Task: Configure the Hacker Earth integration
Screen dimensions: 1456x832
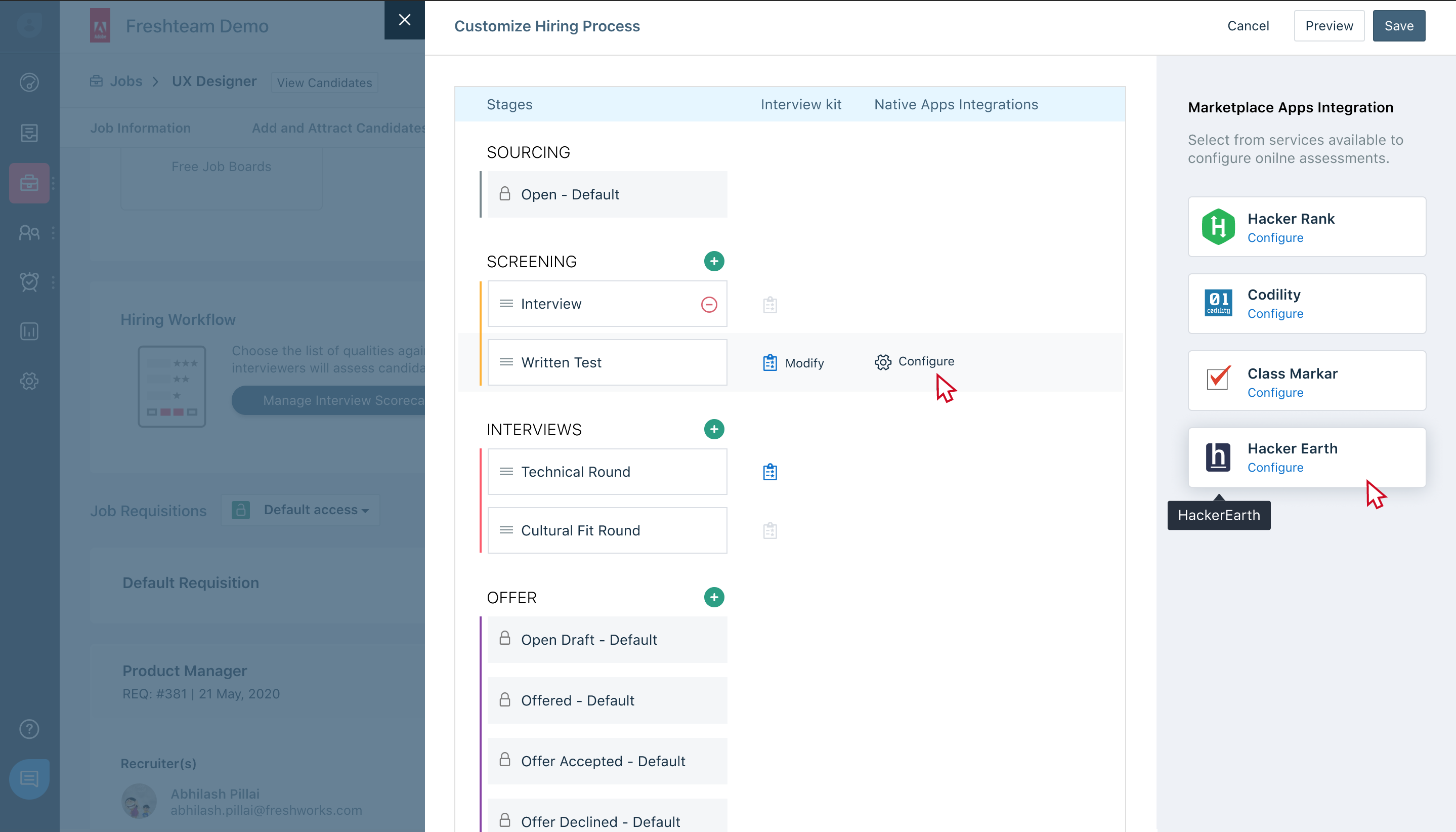Action: [1275, 468]
